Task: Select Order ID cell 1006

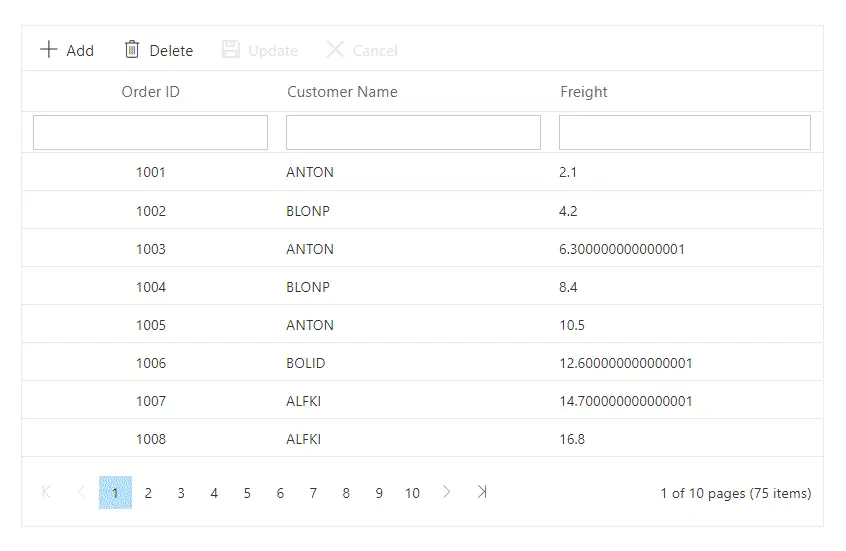Action: [151, 363]
